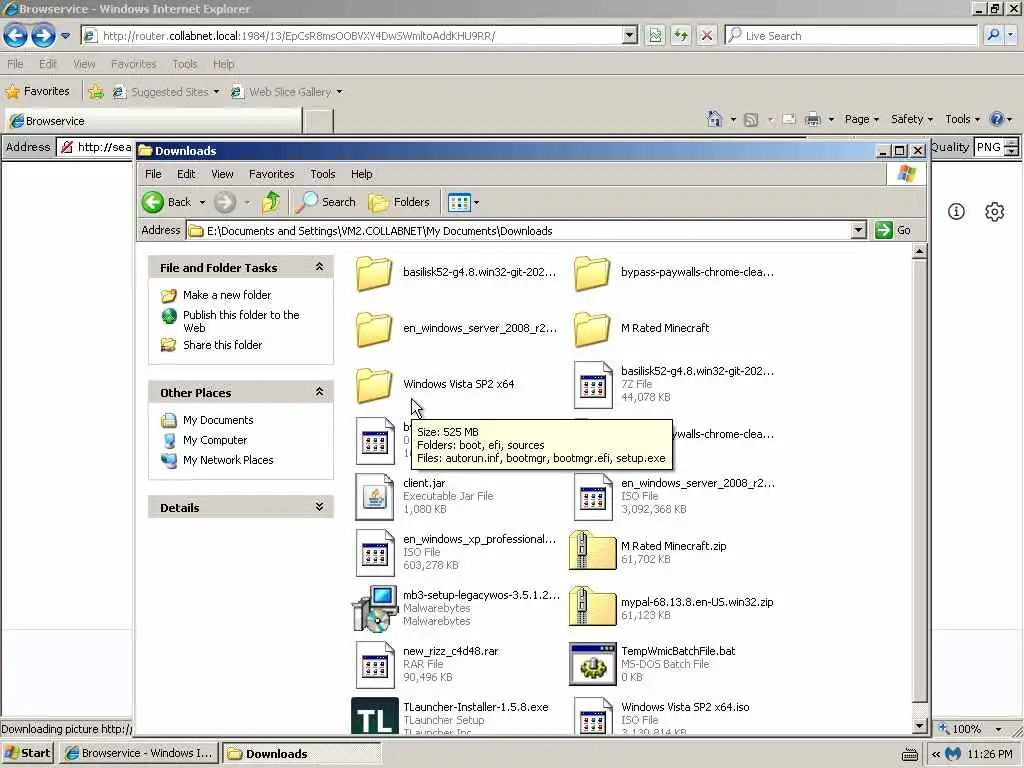Click scroll up arrow in Downloads file list
The image size is (1024, 768).
pos(920,251)
